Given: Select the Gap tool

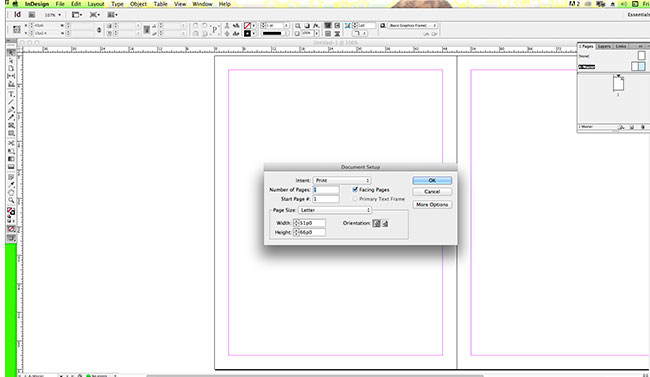Looking at the screenshot, I should click(11, 76).
